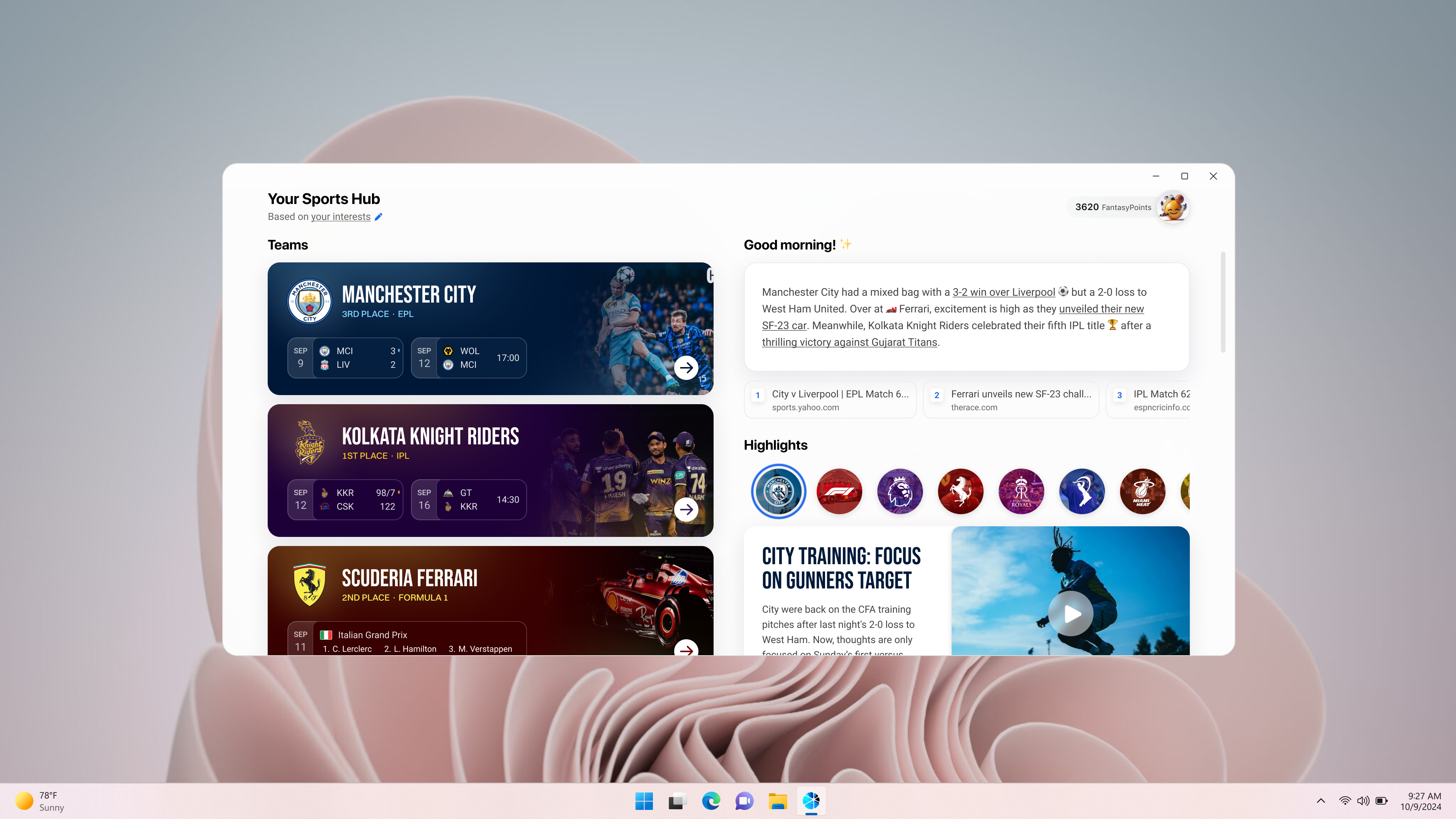Viewport: 1456px width, 819px height.
Task: Open Ferrari unveils SF-23 source card
Action: point(1011,400)
